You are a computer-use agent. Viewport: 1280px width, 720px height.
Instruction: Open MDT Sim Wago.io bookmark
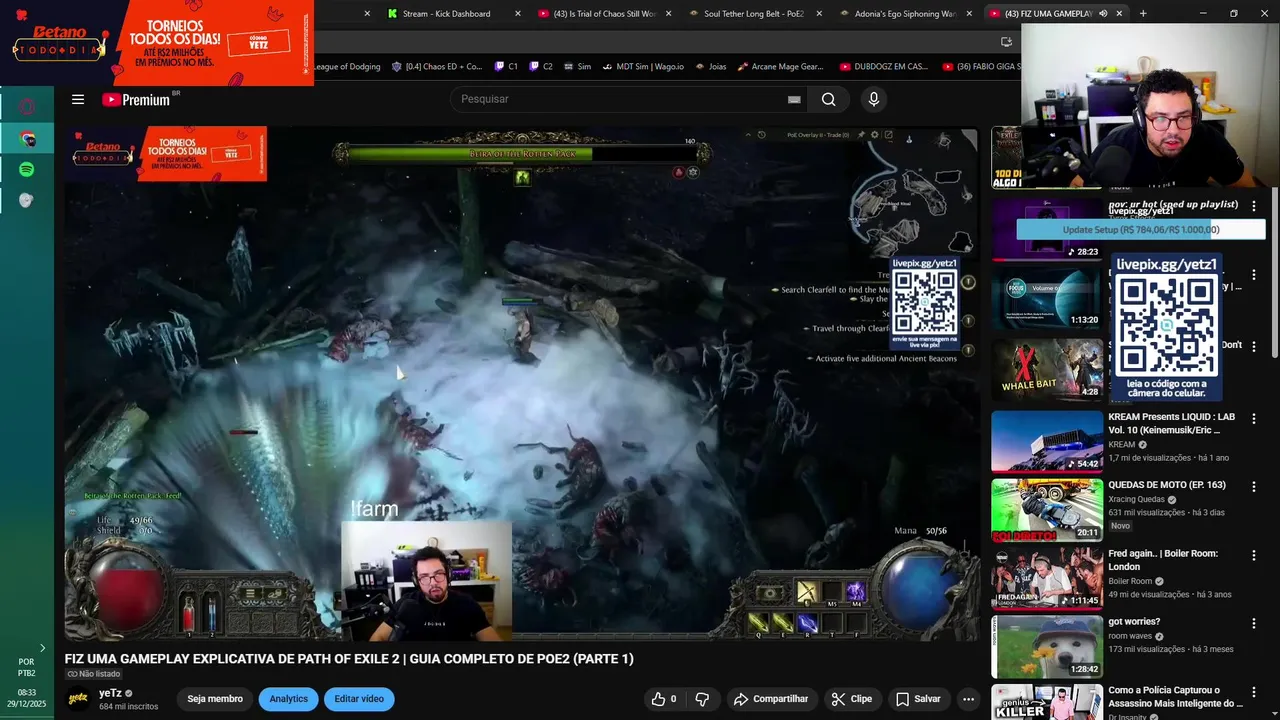tap(642, 67)
